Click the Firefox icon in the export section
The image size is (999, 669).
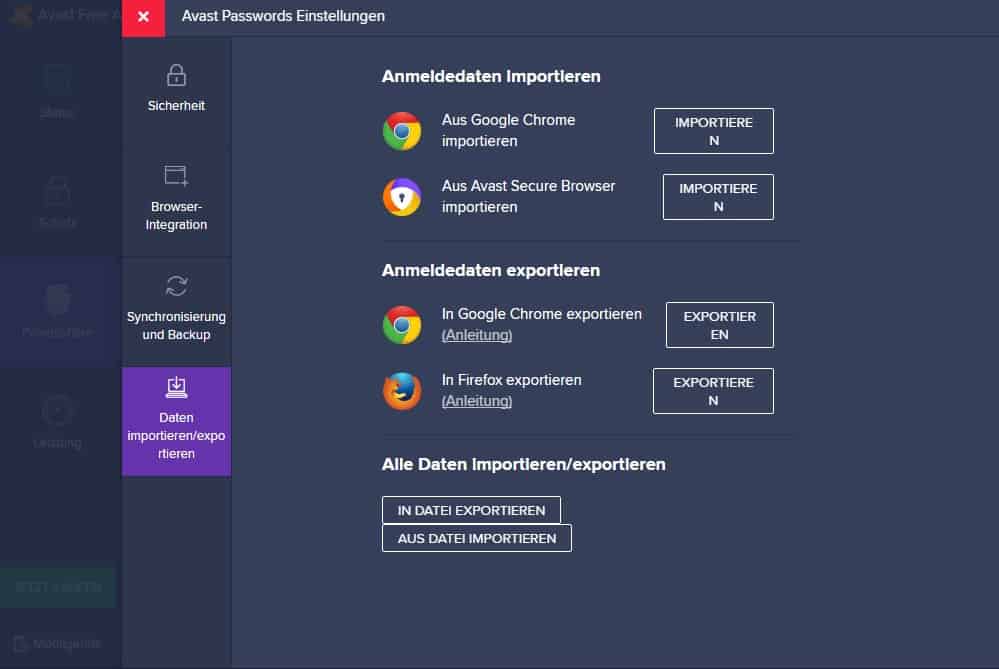coord(402,391)
